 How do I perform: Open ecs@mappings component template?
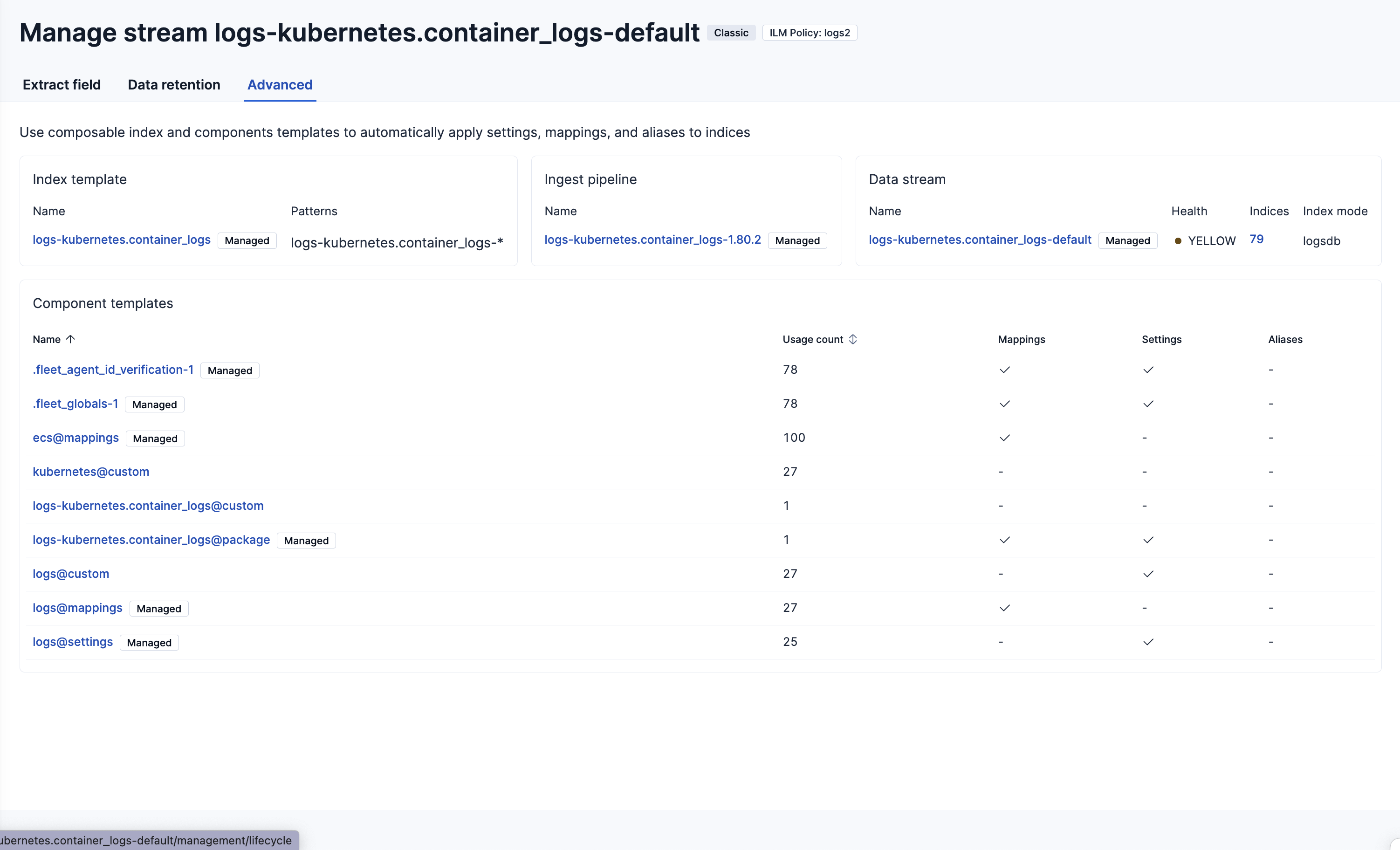point(75,438)
